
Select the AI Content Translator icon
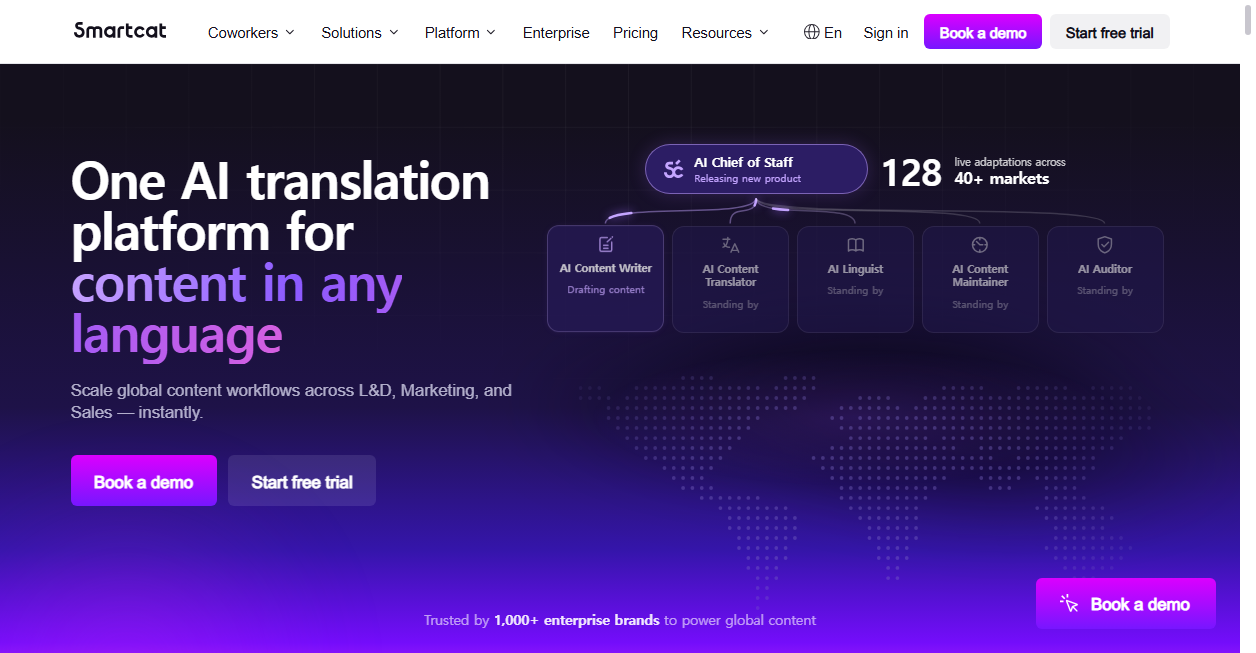coord(730,245)
